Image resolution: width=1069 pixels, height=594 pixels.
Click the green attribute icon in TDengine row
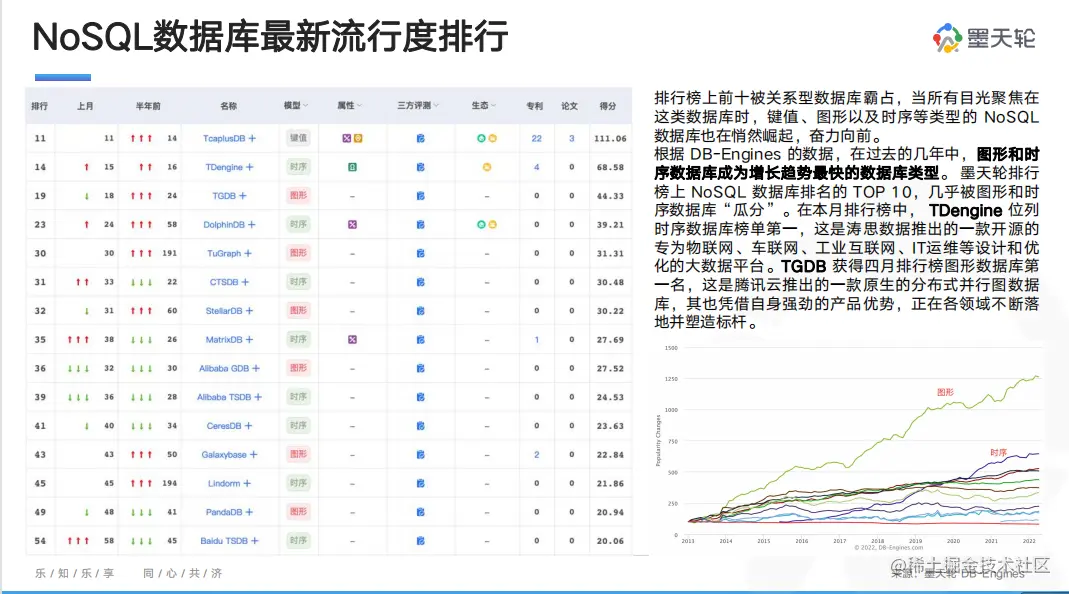click(352, 167)
